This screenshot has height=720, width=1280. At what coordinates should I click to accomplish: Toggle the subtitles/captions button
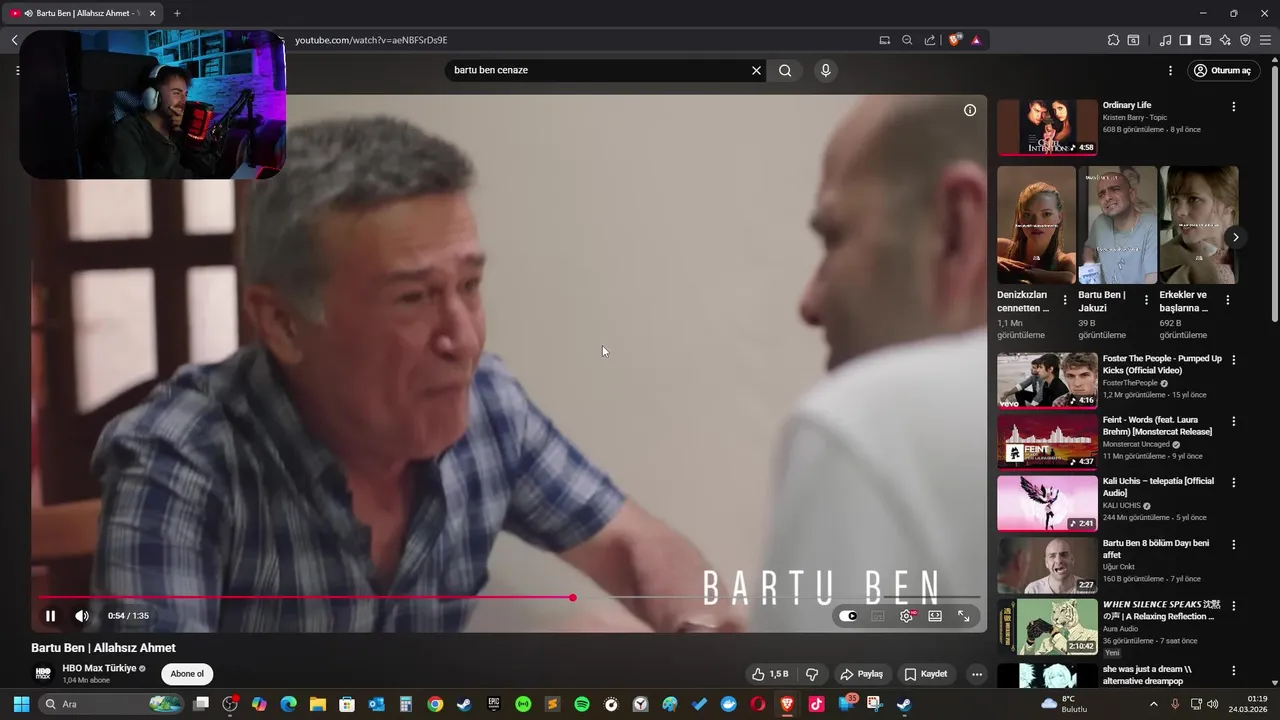point(878,616)
